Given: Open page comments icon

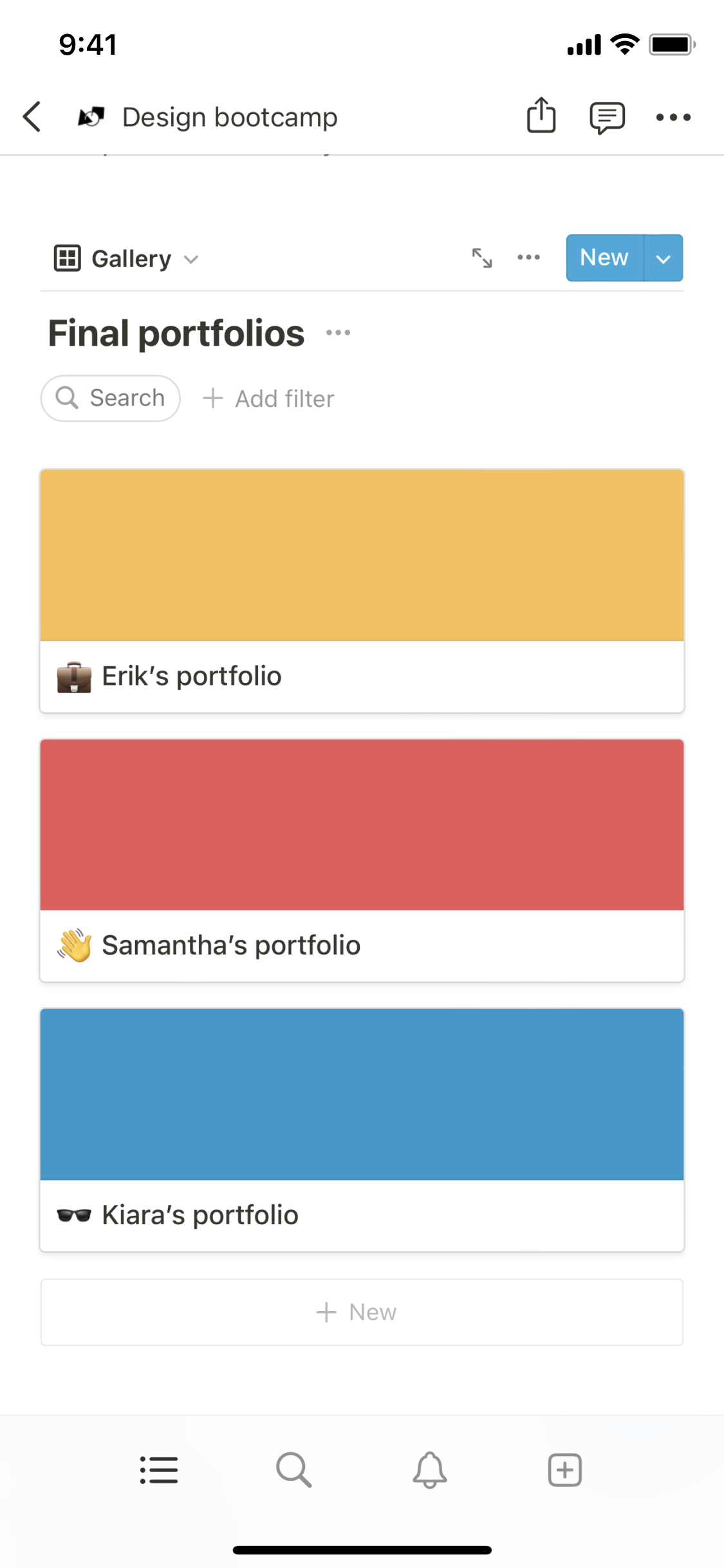Looking at the screenshot, I should pos(607,117).
